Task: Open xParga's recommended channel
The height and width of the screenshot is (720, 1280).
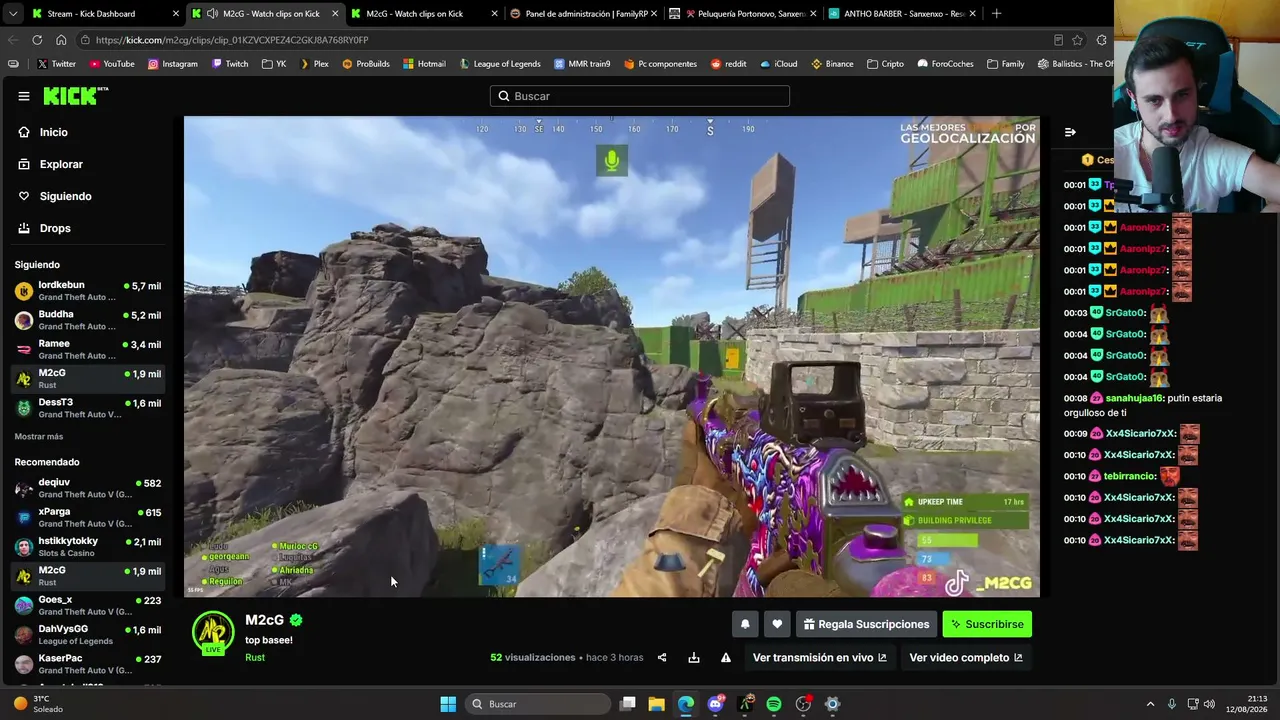Action: tap(88, 517)
